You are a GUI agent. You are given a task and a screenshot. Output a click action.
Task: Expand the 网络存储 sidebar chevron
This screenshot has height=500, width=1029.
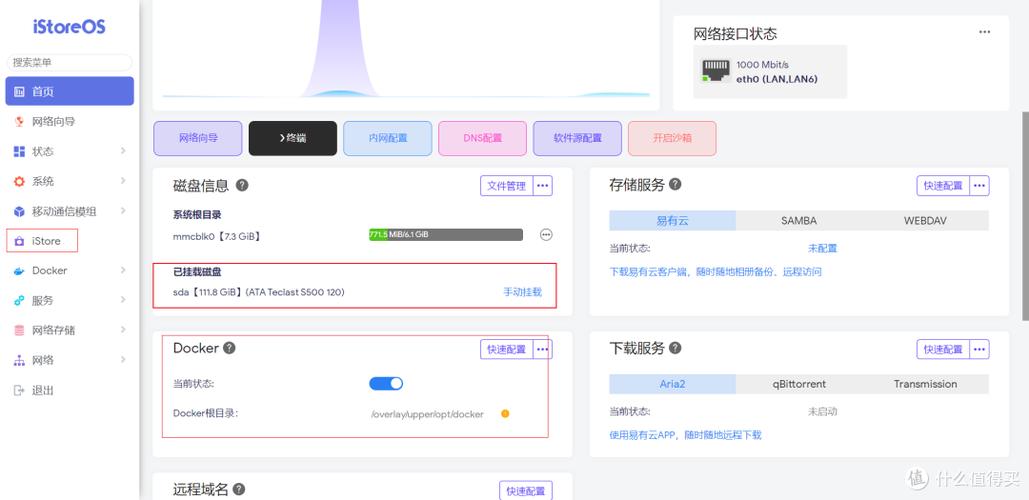(123, 329)
